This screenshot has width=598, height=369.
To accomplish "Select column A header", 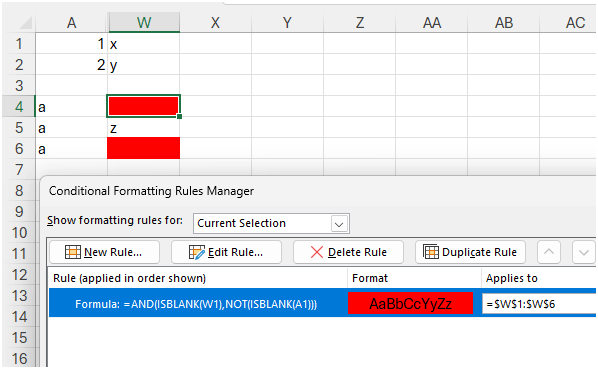I will (x=72, y=22).
